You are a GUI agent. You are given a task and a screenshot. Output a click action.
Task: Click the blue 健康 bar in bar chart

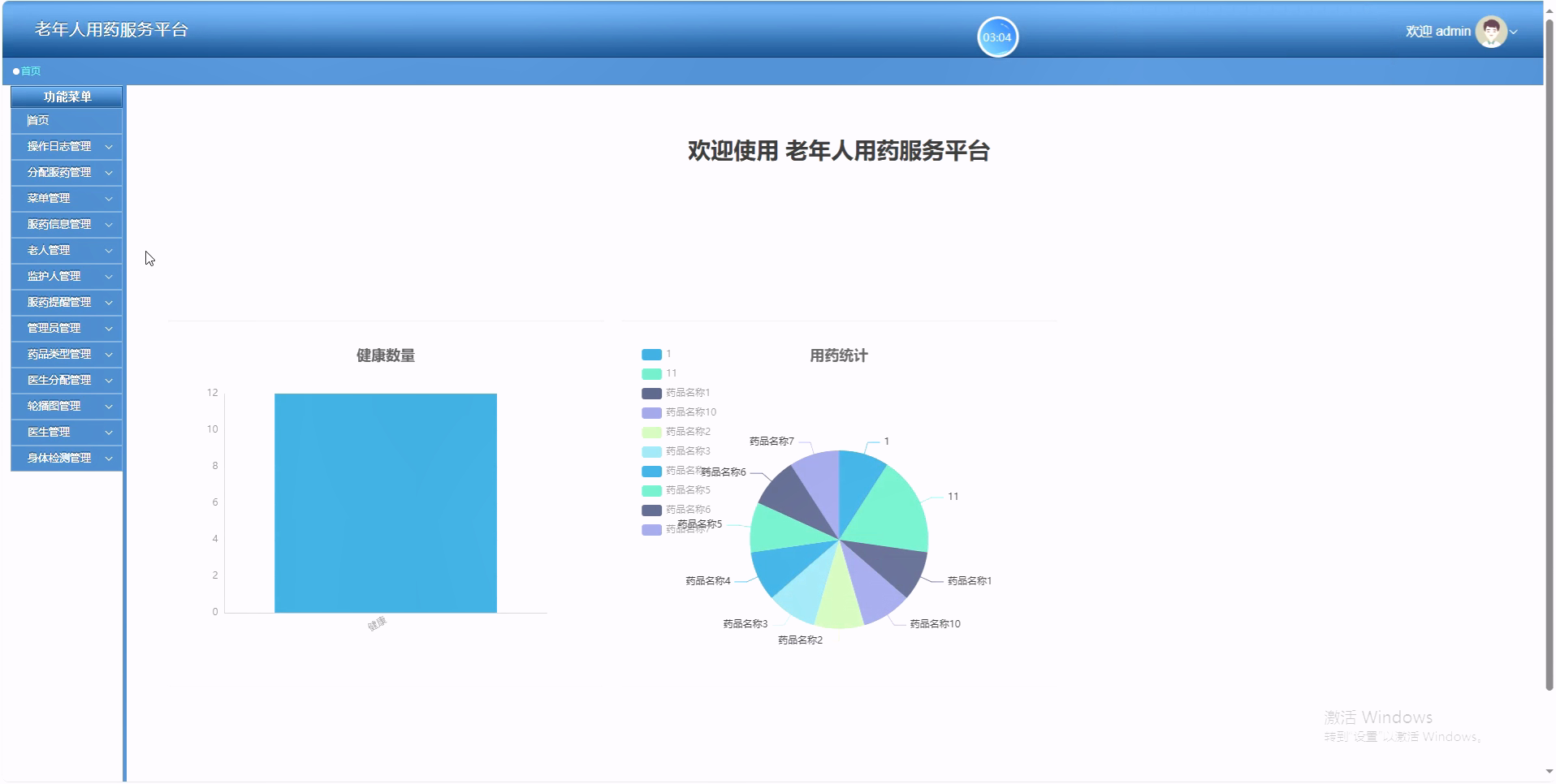click(x=386, y=503)
